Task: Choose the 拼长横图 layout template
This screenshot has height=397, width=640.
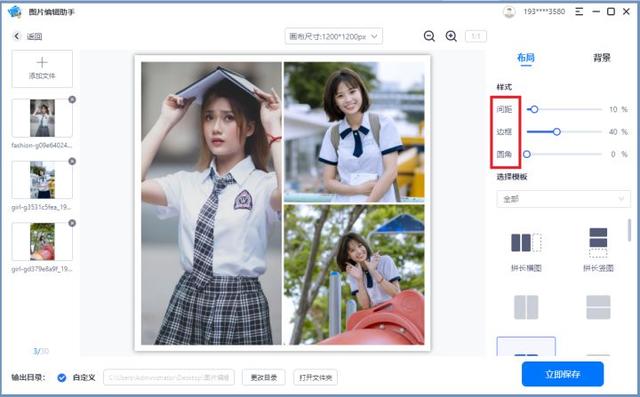Action: pyautogui.click(x=526, y=251)
